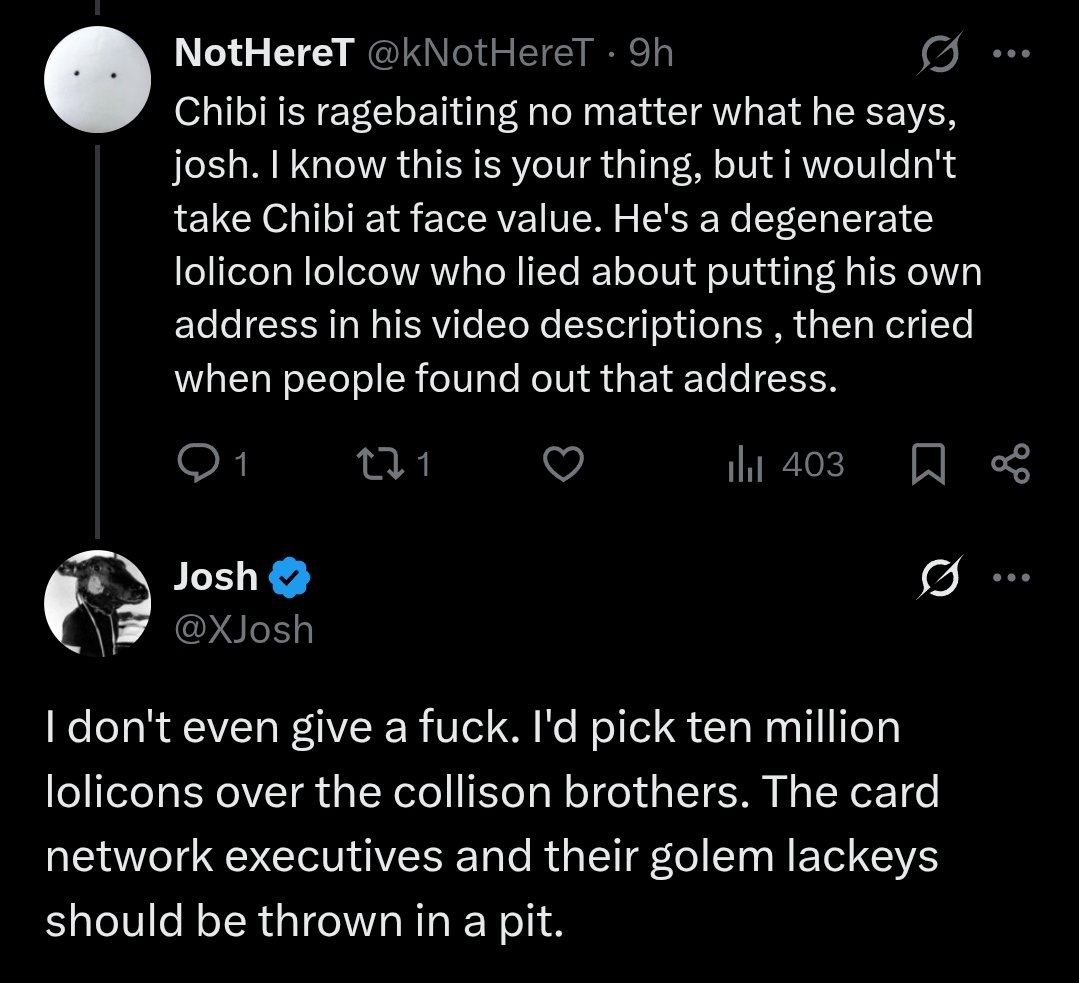The image size is (1079, 983).
Task: Click Josh's blue verified badge
Action: coord(291,577)
